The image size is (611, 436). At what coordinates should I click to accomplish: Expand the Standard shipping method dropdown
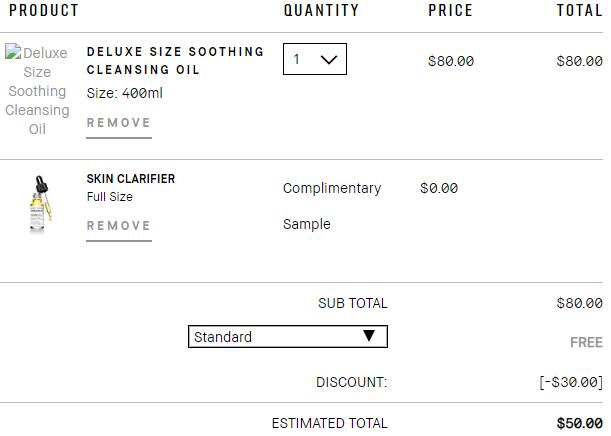287,337
